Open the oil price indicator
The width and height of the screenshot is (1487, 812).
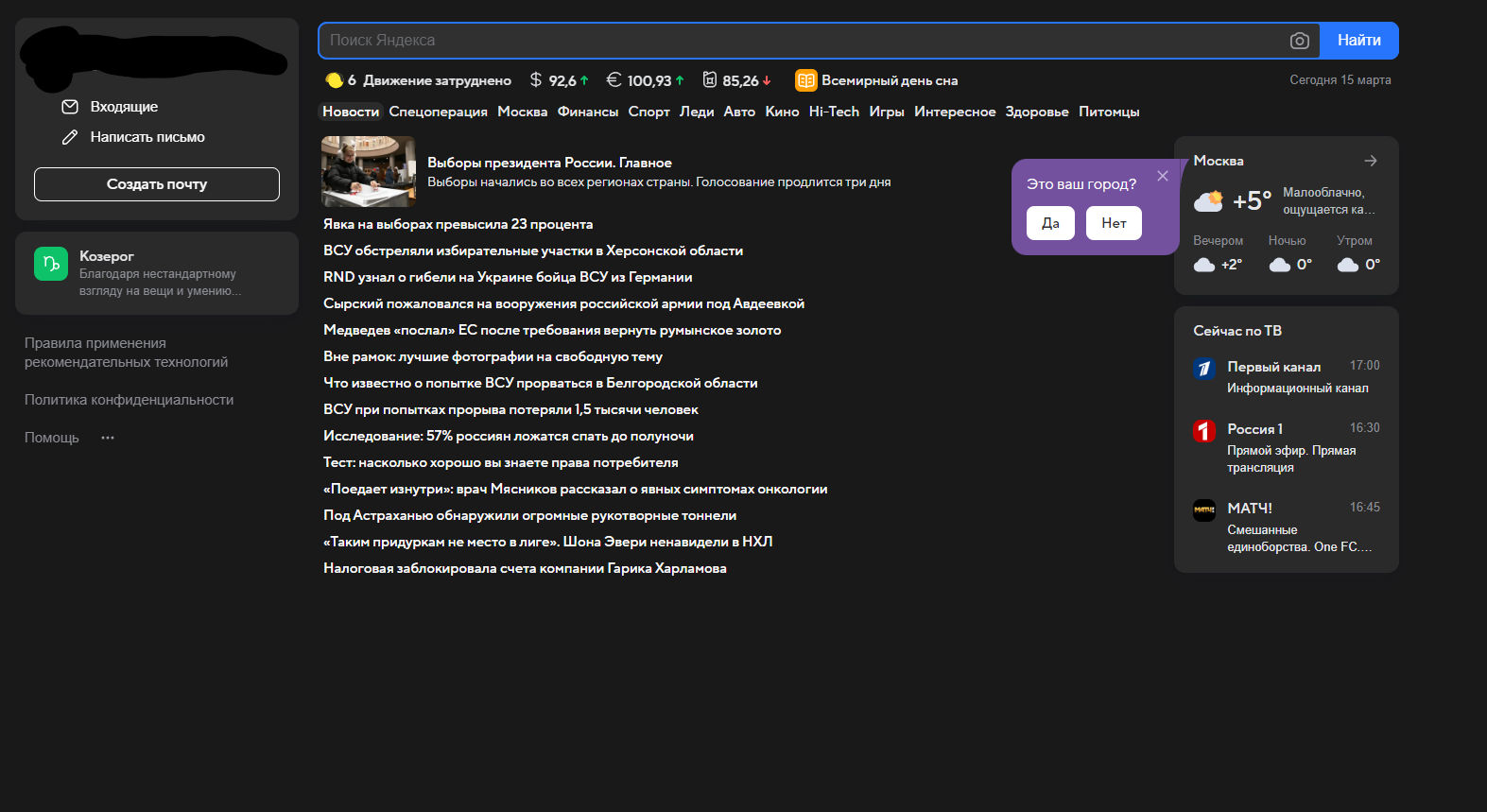(x=736, y=80)
